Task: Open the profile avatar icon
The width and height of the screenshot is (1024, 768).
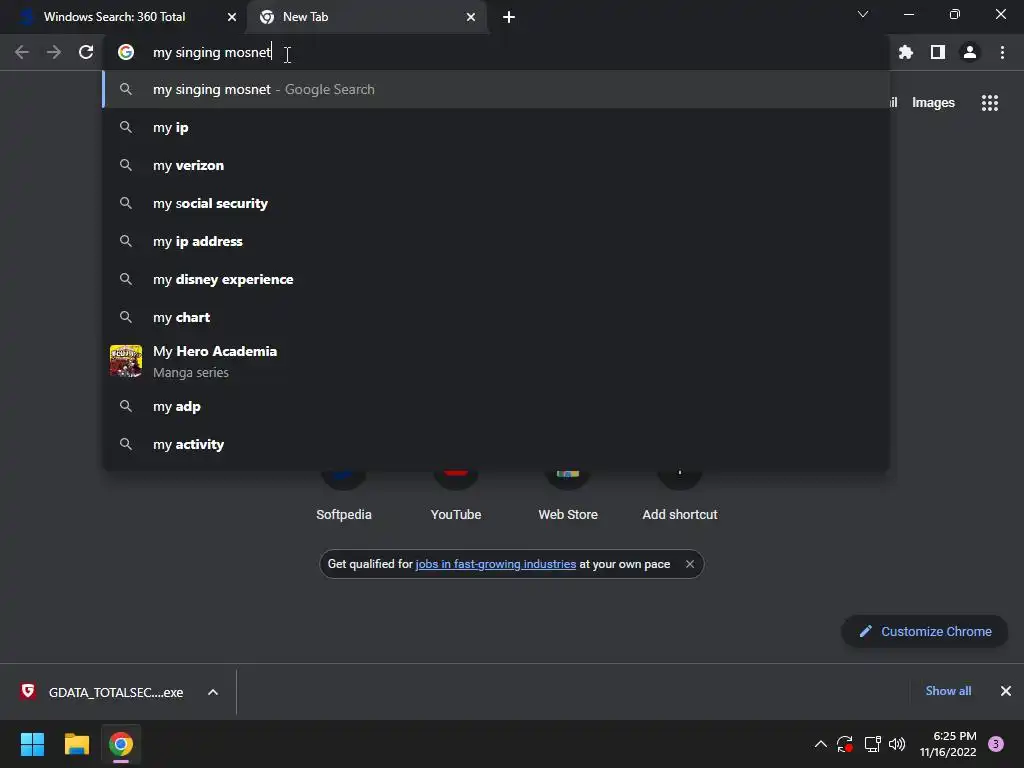Action: [970, 52]
